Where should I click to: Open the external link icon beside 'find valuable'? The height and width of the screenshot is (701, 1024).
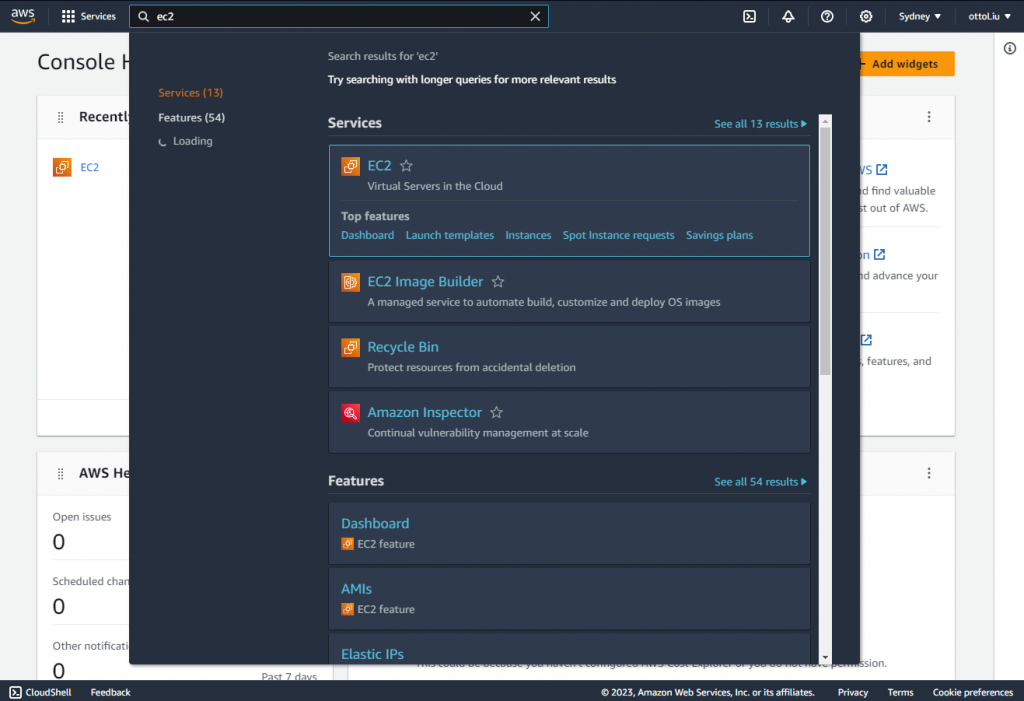tap(882, 170)
